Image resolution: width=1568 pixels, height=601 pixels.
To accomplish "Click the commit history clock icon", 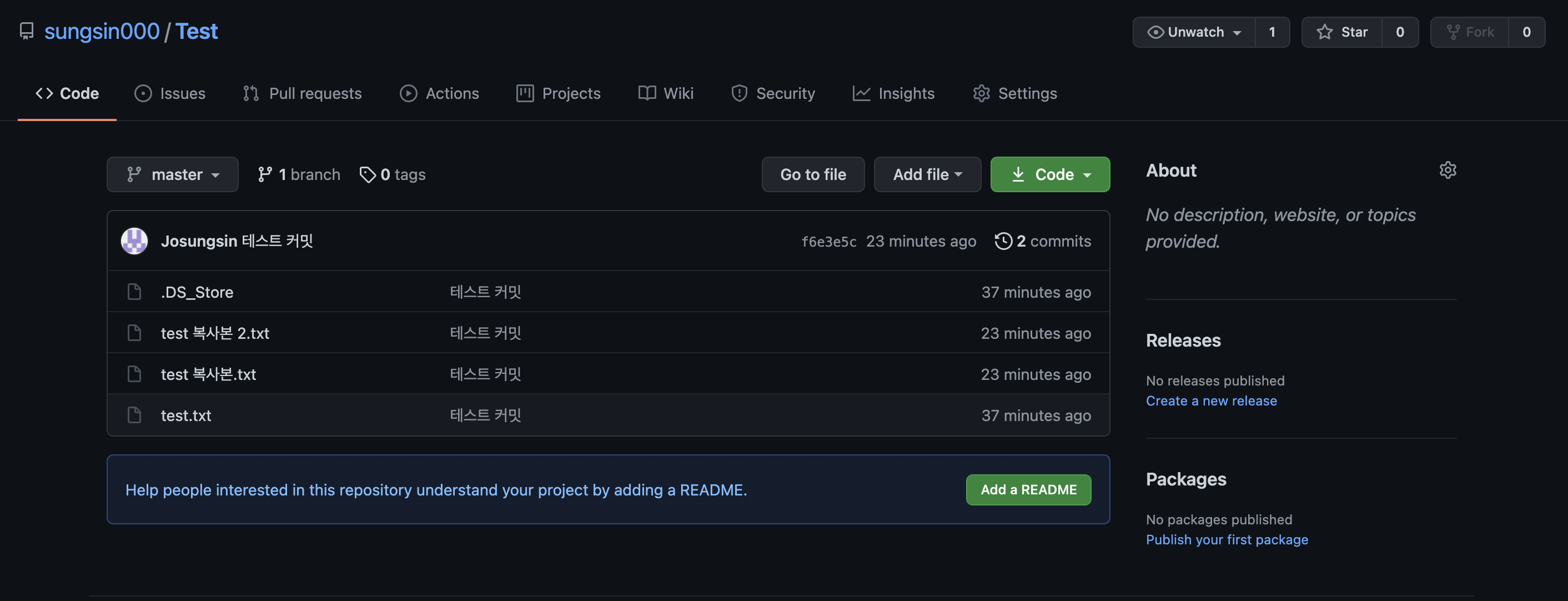I will pos(1003,241).
